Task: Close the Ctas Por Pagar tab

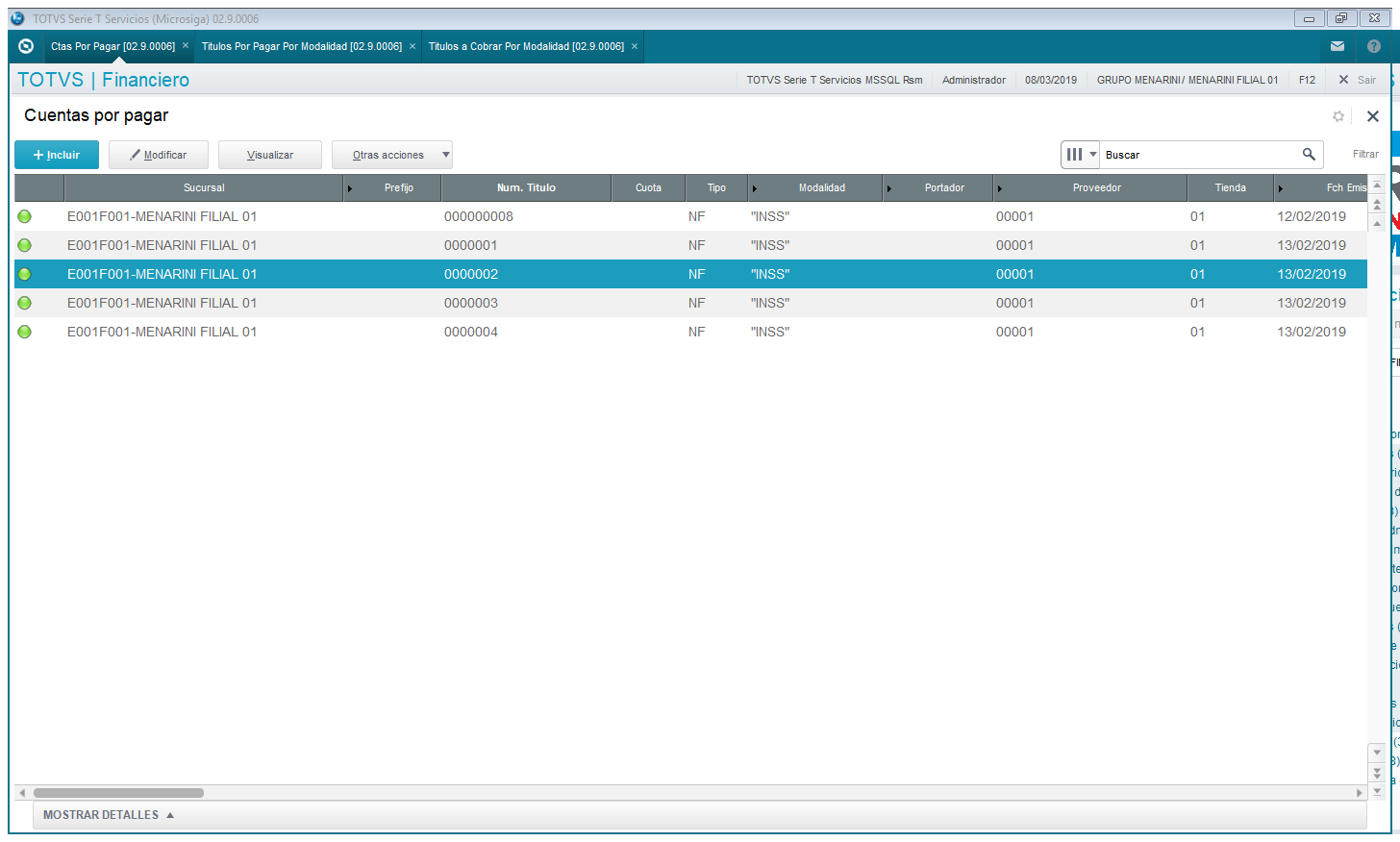Action: [x=186, y=46]
